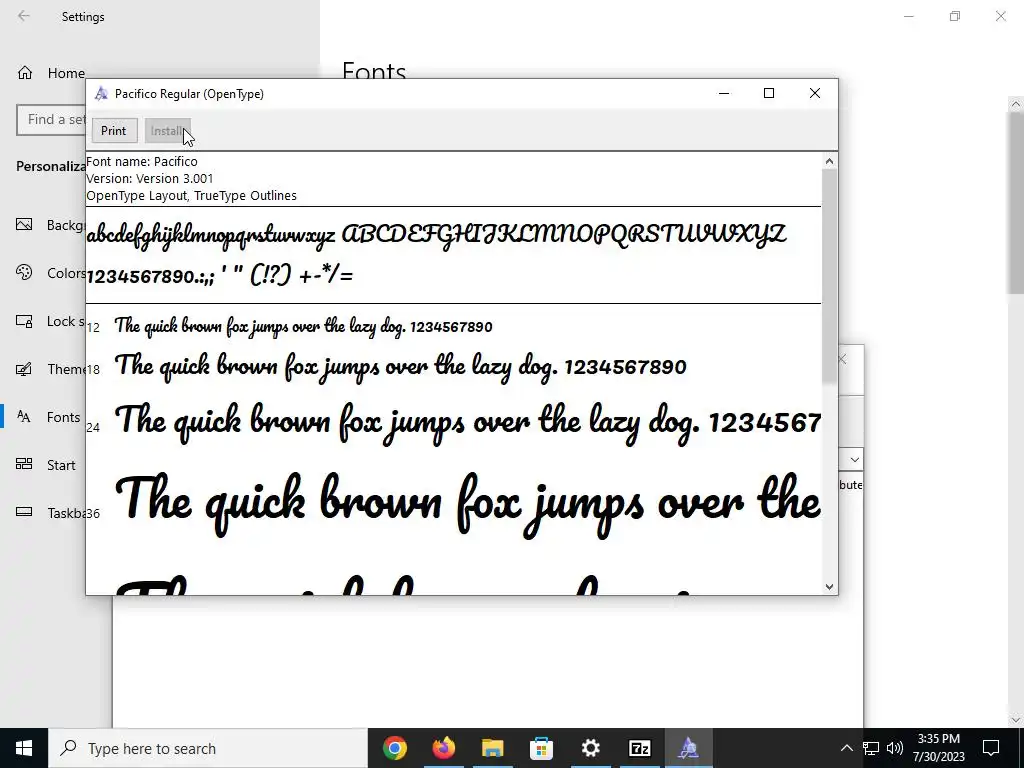Click Settings page scrollbar down arrow
Screen dimensions: 1024x768
[x=1016, y=720]
